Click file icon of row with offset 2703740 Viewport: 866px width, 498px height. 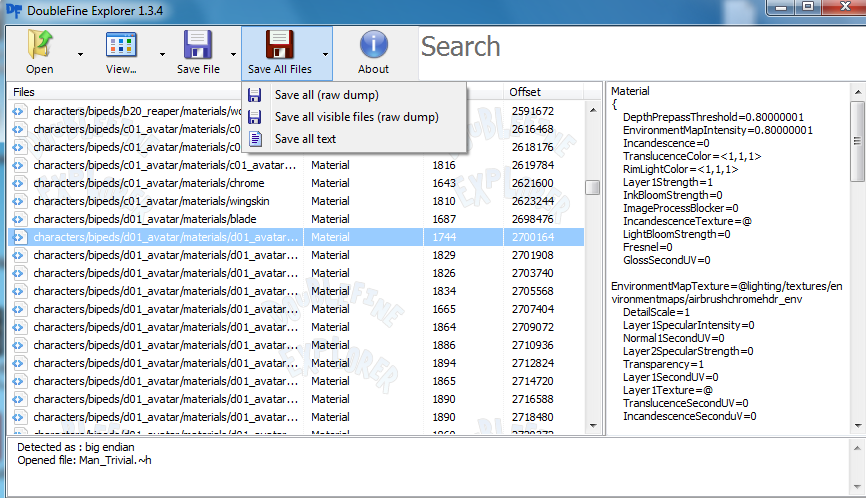pos(19,273)
